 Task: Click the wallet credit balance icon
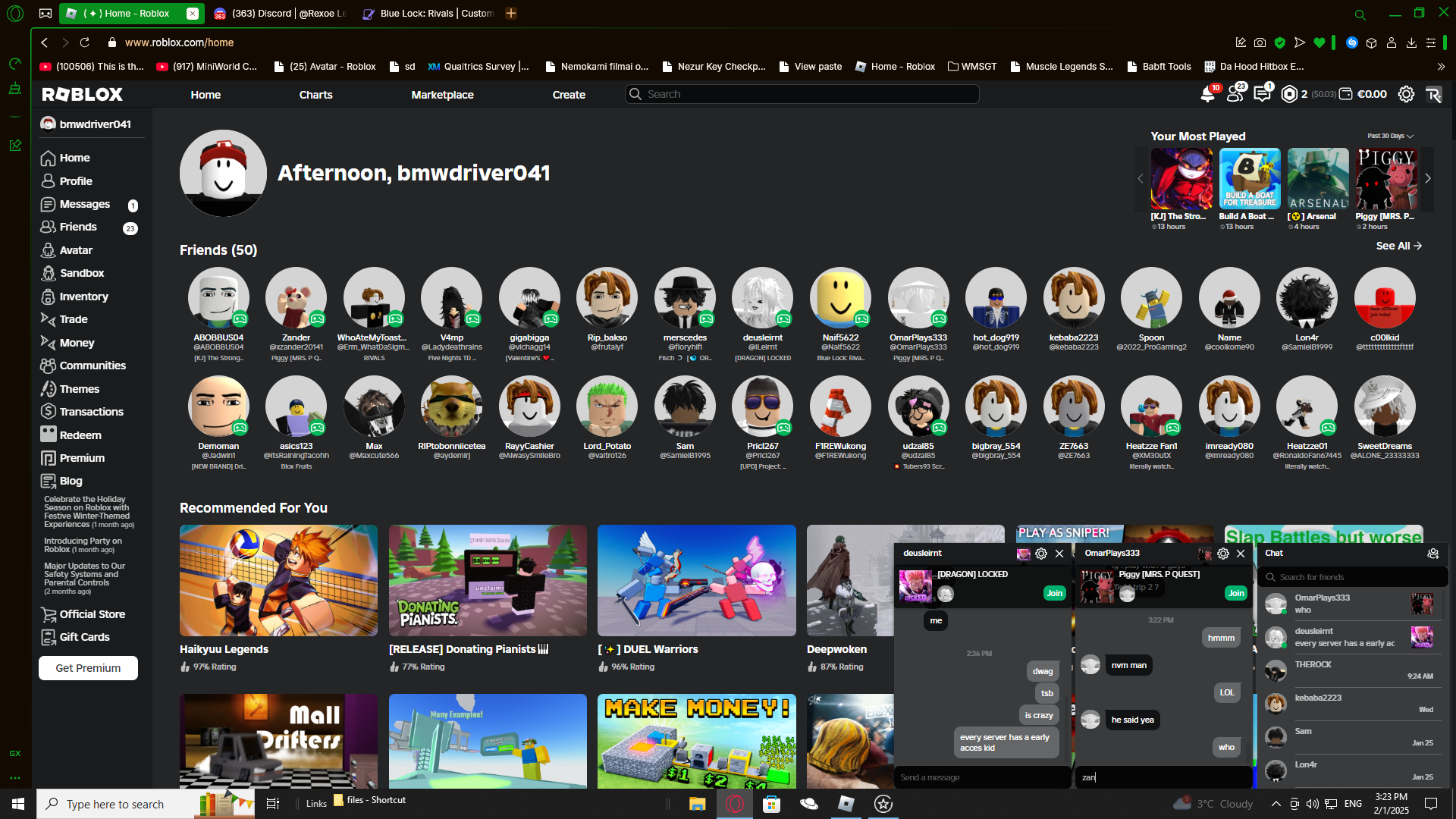(x=1346, y=95)
